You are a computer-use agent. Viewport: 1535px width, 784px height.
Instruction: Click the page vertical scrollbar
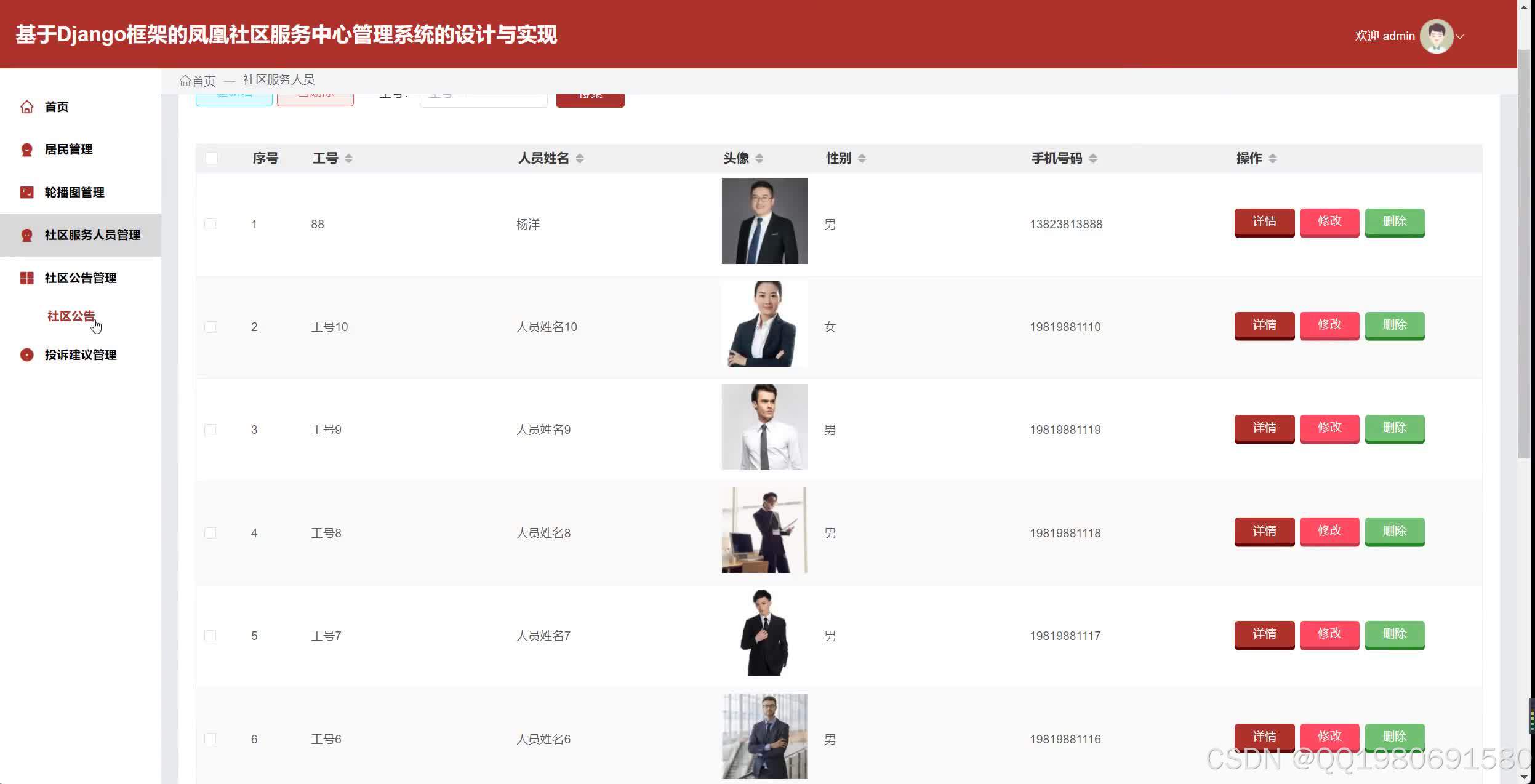pos(1523,252)
